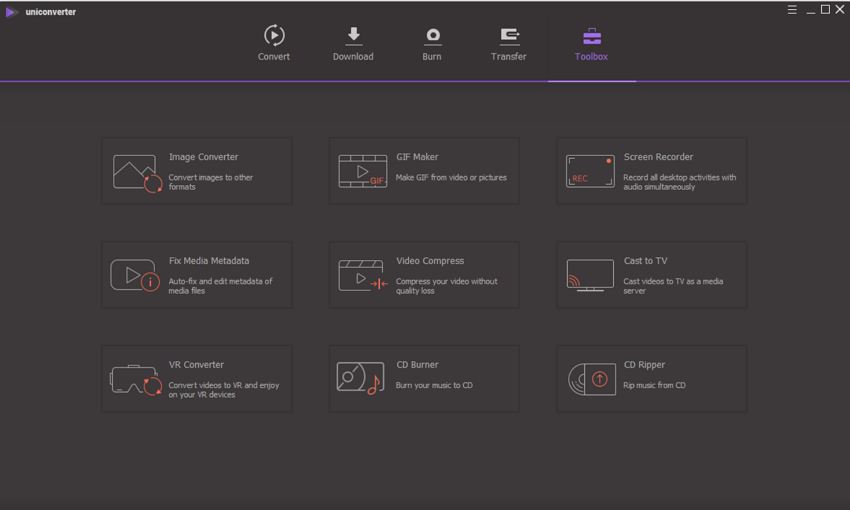The height and width of the screenshot is (510, 850).
Task: Click 'Auto-fix and edit metadata' description
Action: tap(220, 286)
